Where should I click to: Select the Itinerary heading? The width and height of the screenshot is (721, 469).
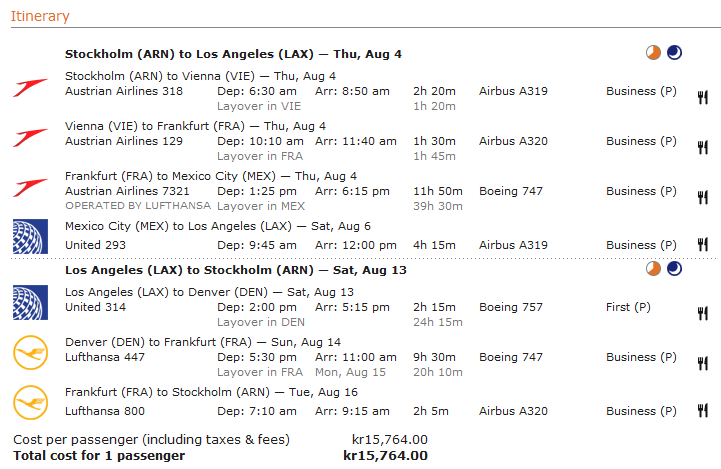click(40, 16)
